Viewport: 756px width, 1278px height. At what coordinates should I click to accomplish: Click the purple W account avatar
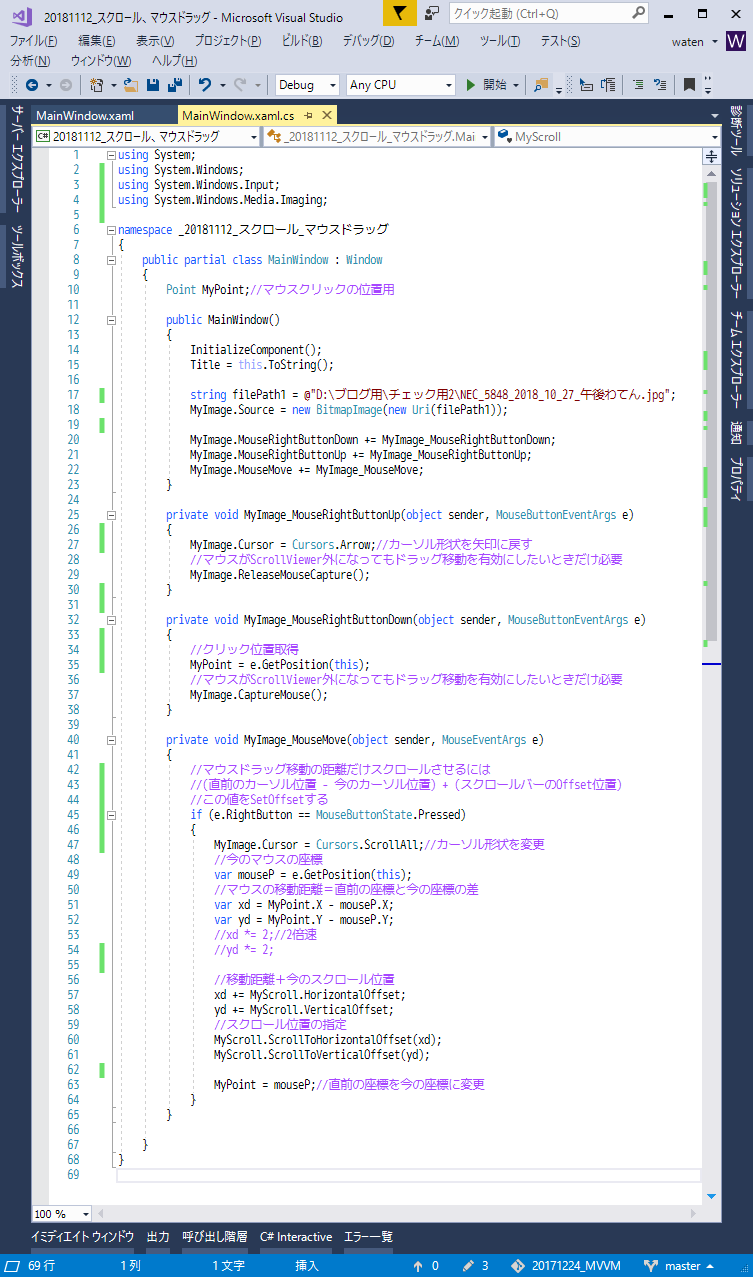click(736, 41)
